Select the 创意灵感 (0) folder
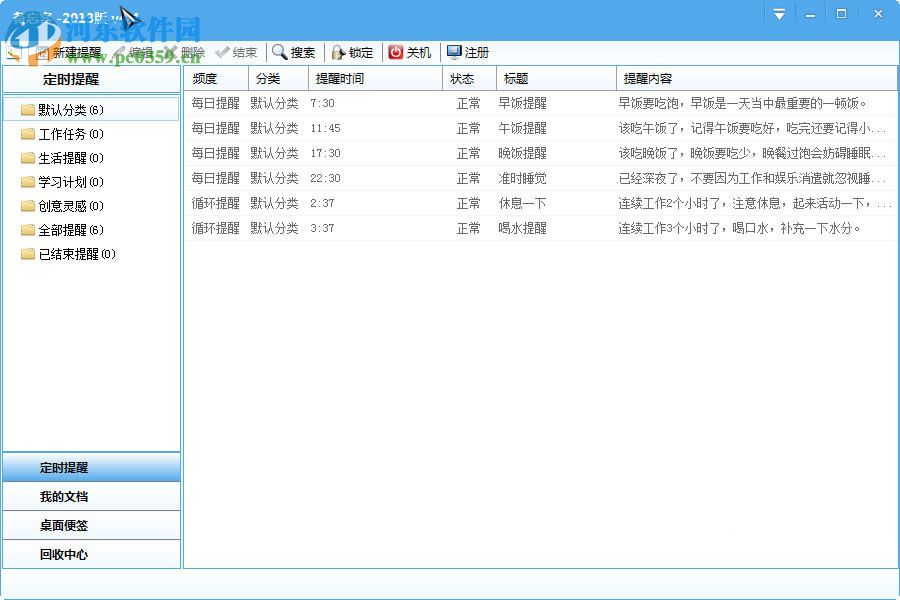 pos(62,206)
